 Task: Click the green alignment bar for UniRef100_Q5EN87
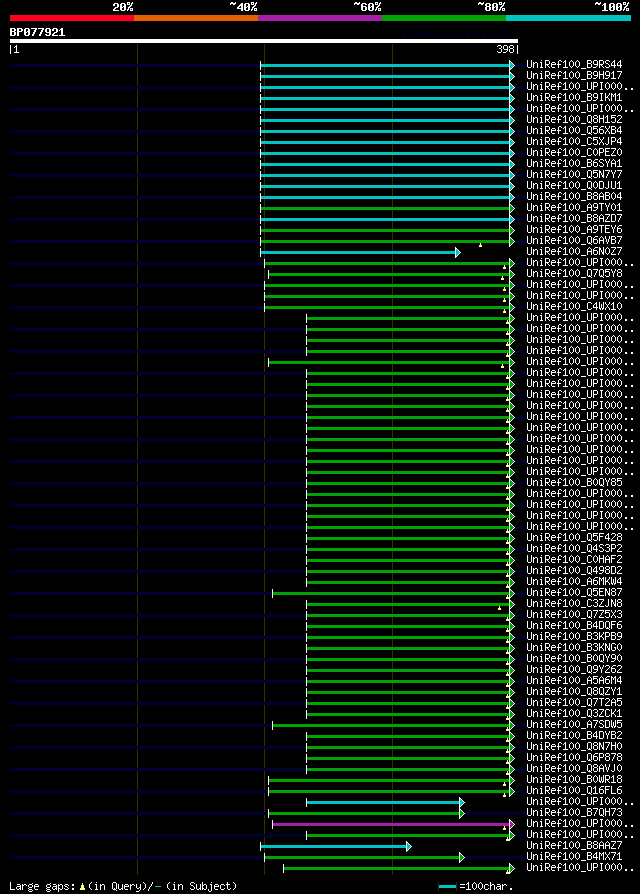[393, 594]
